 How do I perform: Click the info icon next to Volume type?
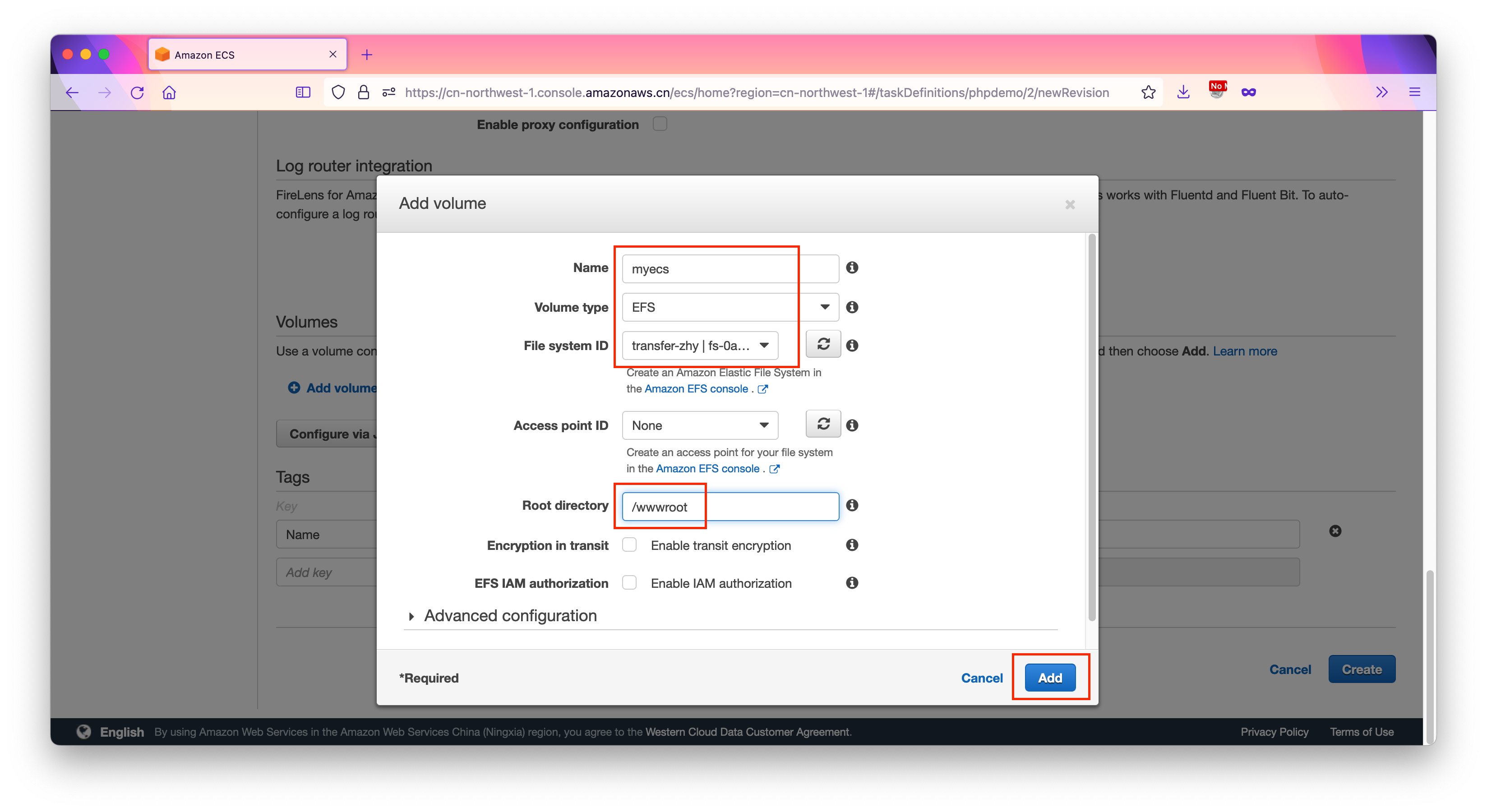(852, 307)
